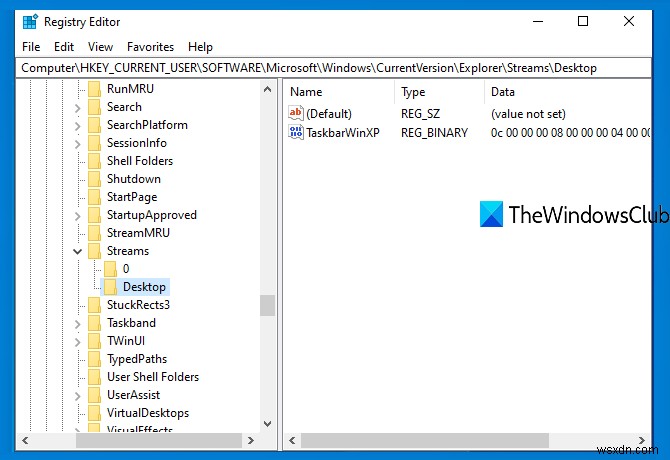Expand the SearchPlatform key

(77, 126)
